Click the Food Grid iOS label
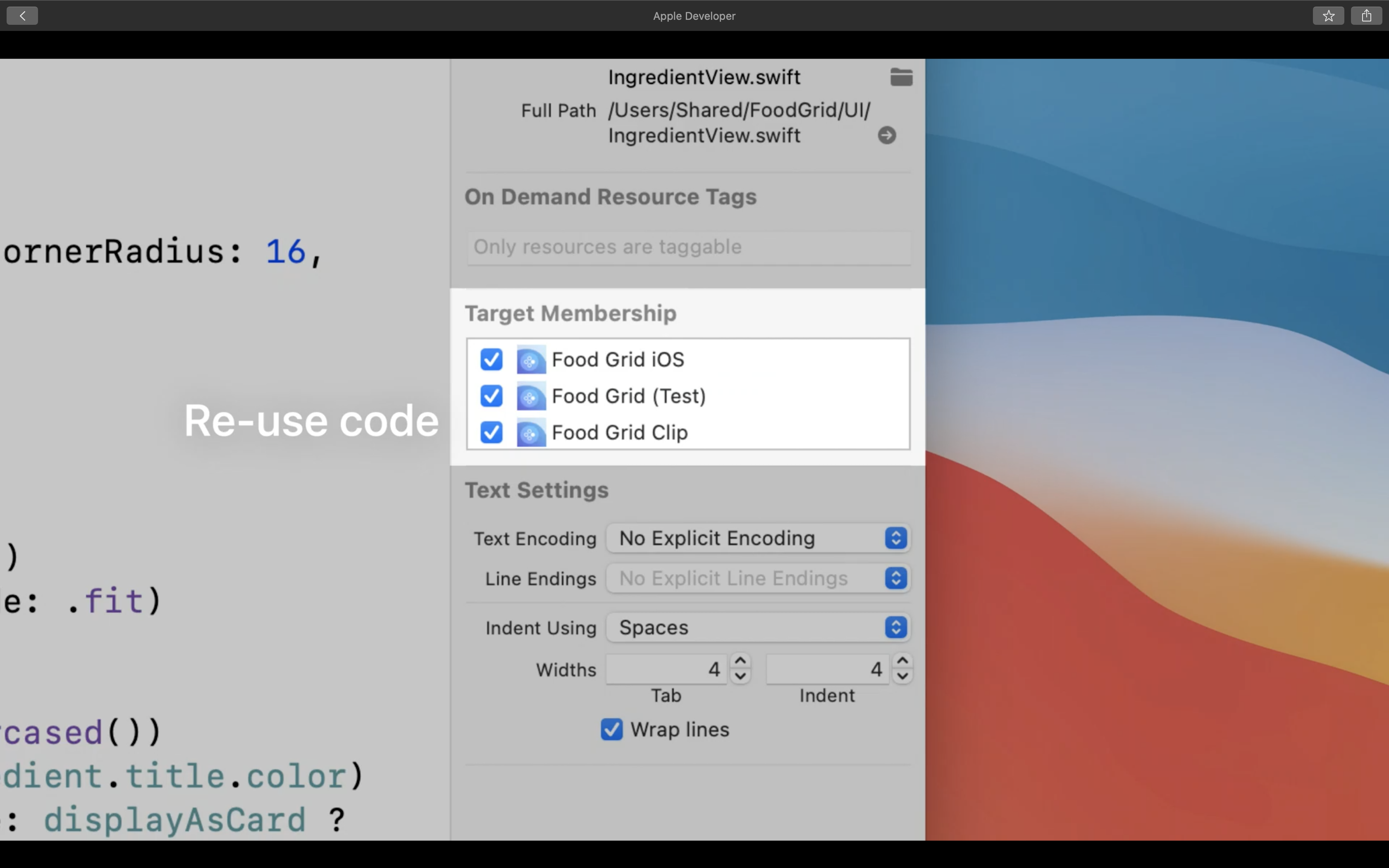 point(618,360)
